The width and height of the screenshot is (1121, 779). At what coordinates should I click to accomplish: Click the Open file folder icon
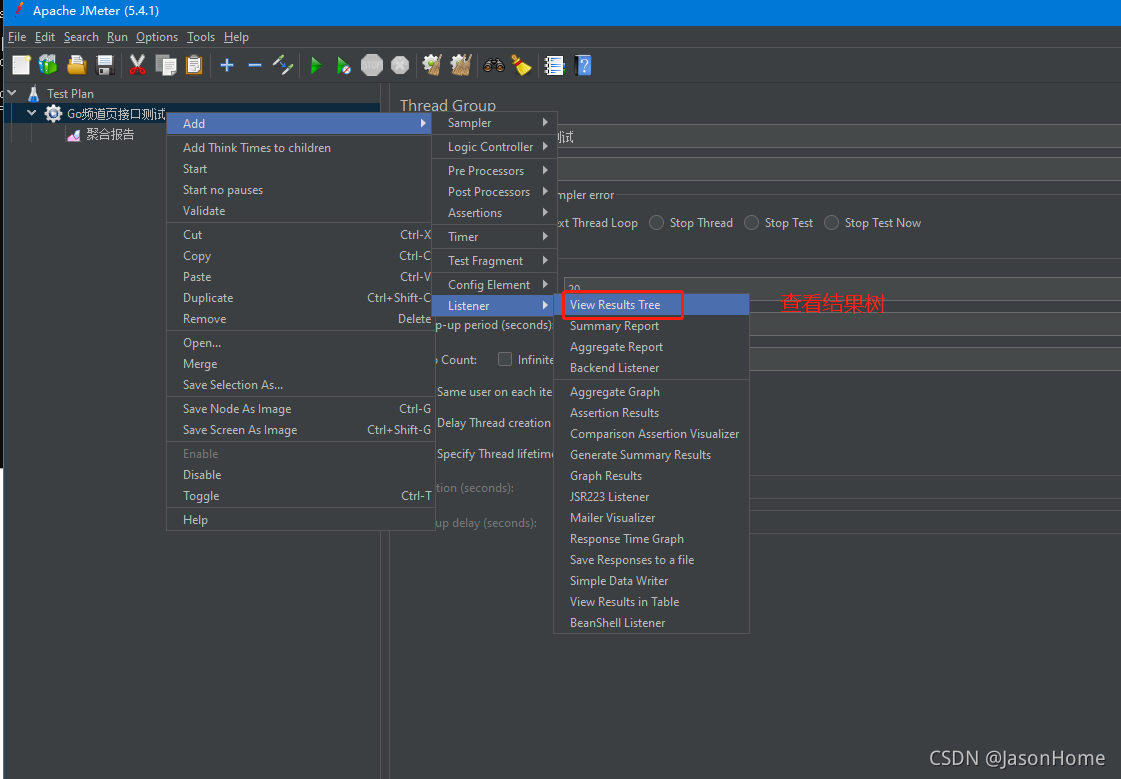(x=76, y=65)
